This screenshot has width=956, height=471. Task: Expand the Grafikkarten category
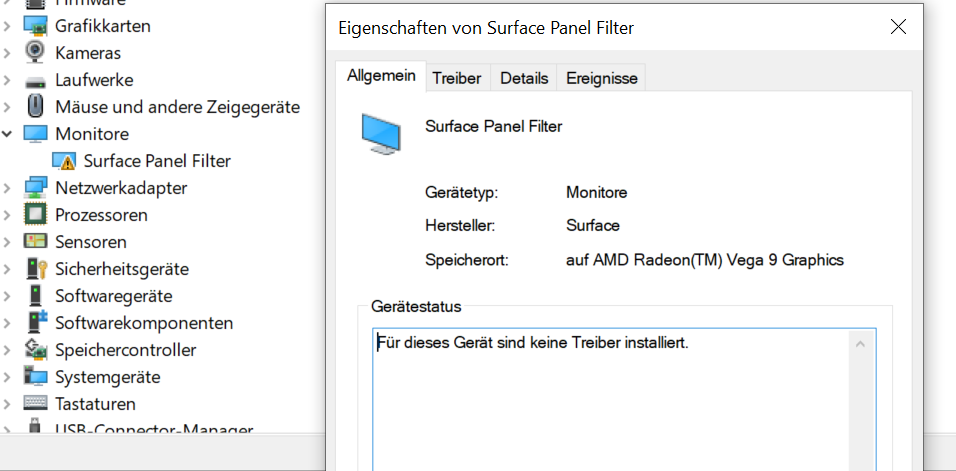pyautogui.click(x=7, y=26)
